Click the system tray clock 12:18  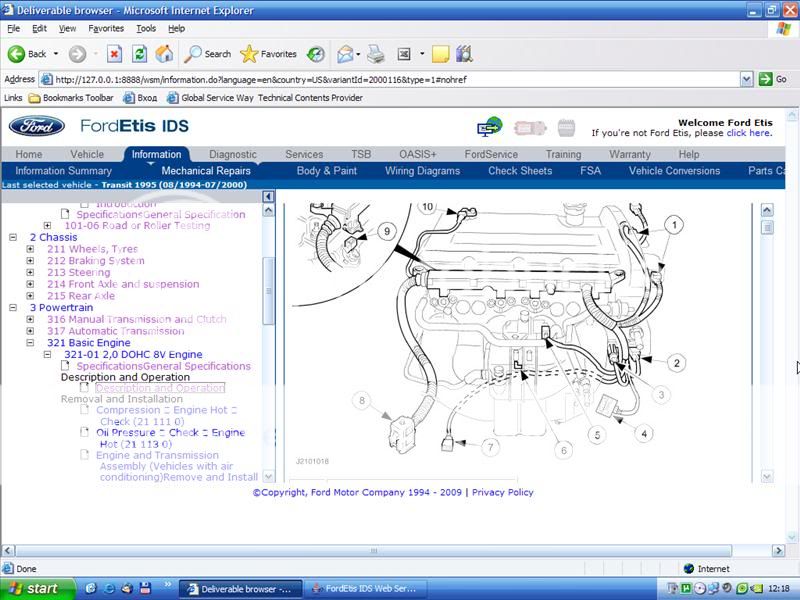point(779,589)
